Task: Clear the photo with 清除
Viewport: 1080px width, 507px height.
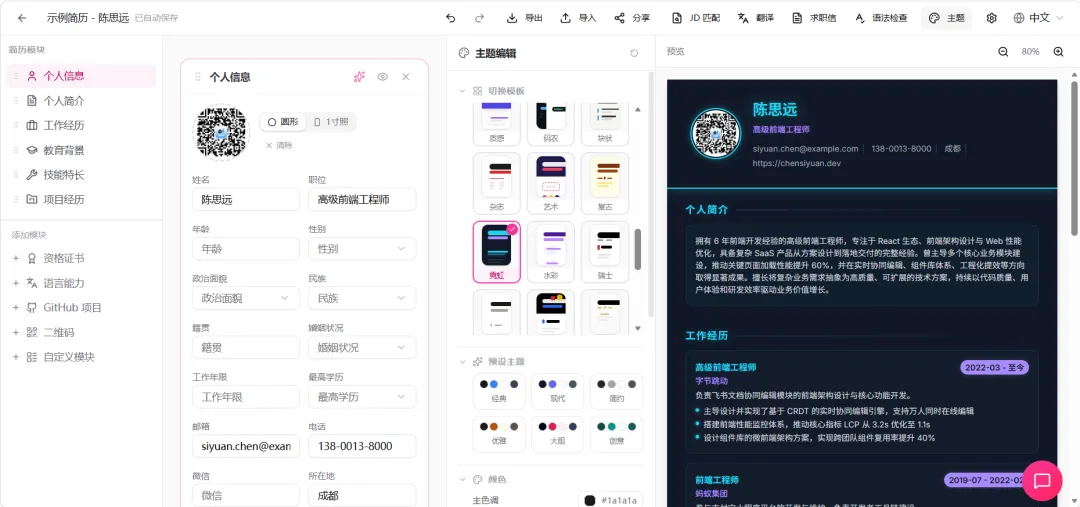Action: 279,145
